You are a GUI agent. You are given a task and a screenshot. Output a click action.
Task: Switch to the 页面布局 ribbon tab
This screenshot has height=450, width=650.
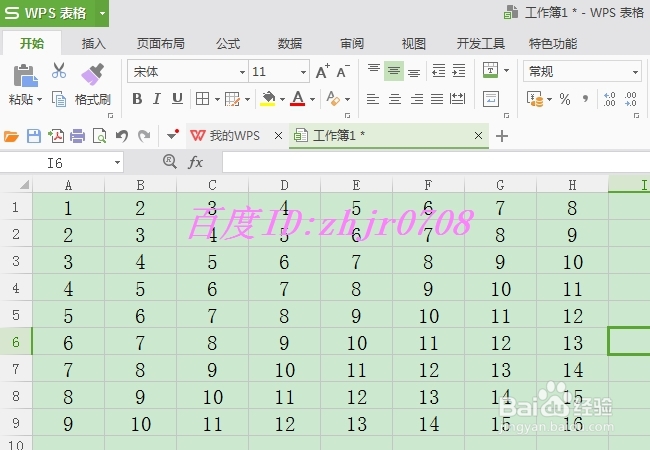tap(161, 43)
